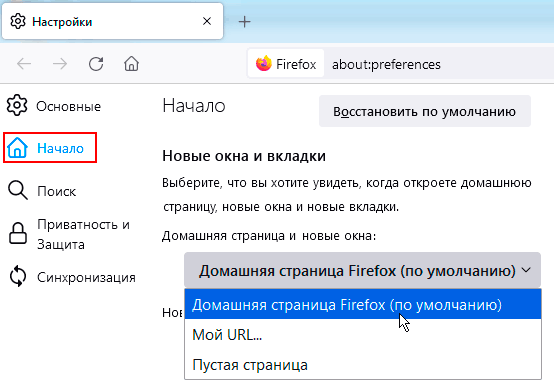Reload the current page
This screenshot has width=554, height=392.
click(96, 64)
